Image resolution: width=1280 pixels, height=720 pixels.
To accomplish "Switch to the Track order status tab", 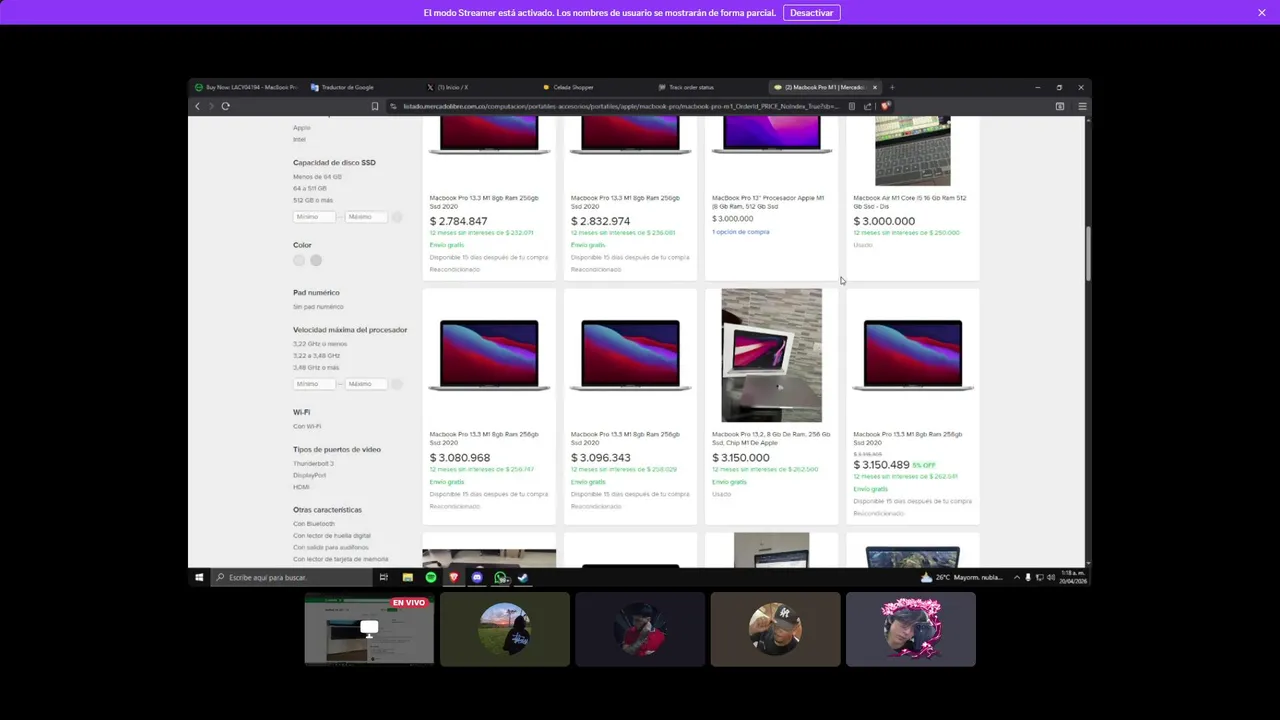I will click(691, 87).
